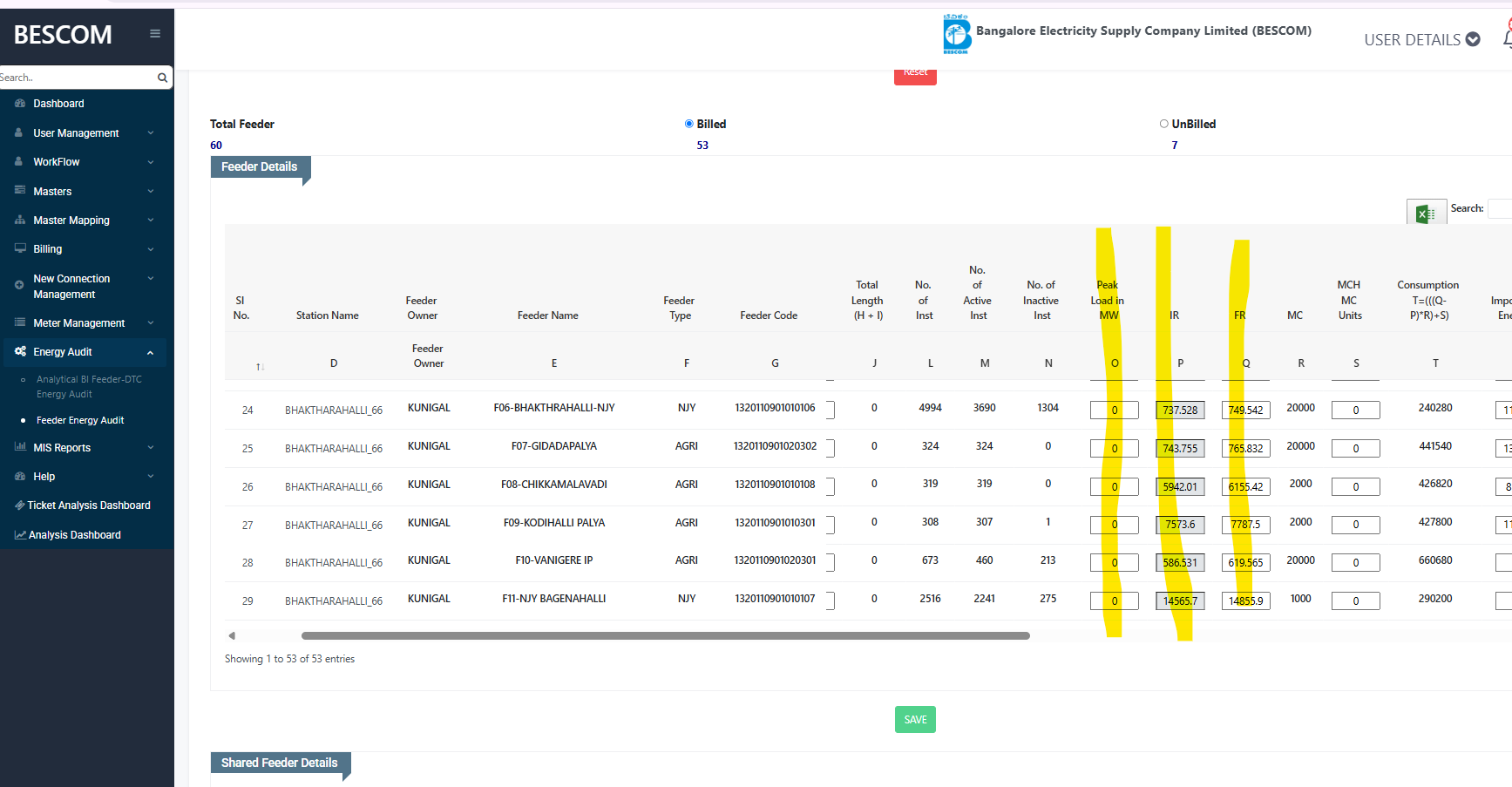1512x787 pixels.
Task: Click the MIS Reports chart icon
Action: coord(20,447)
